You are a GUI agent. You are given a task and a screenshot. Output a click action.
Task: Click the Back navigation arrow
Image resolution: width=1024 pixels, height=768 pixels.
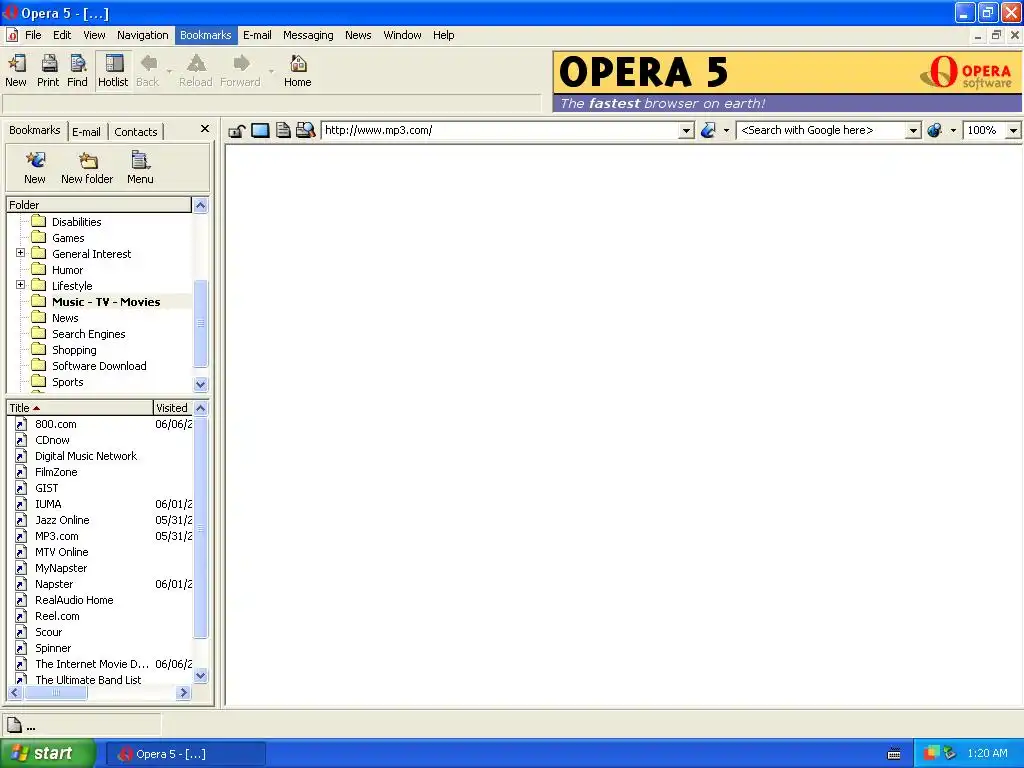tap(148, 70)
